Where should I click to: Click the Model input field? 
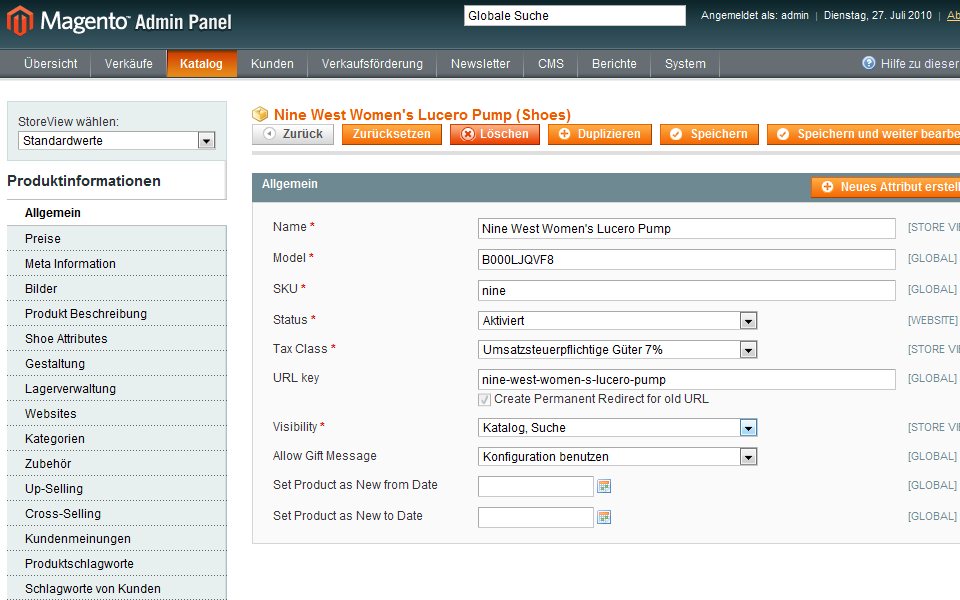[x=686, y=260]
